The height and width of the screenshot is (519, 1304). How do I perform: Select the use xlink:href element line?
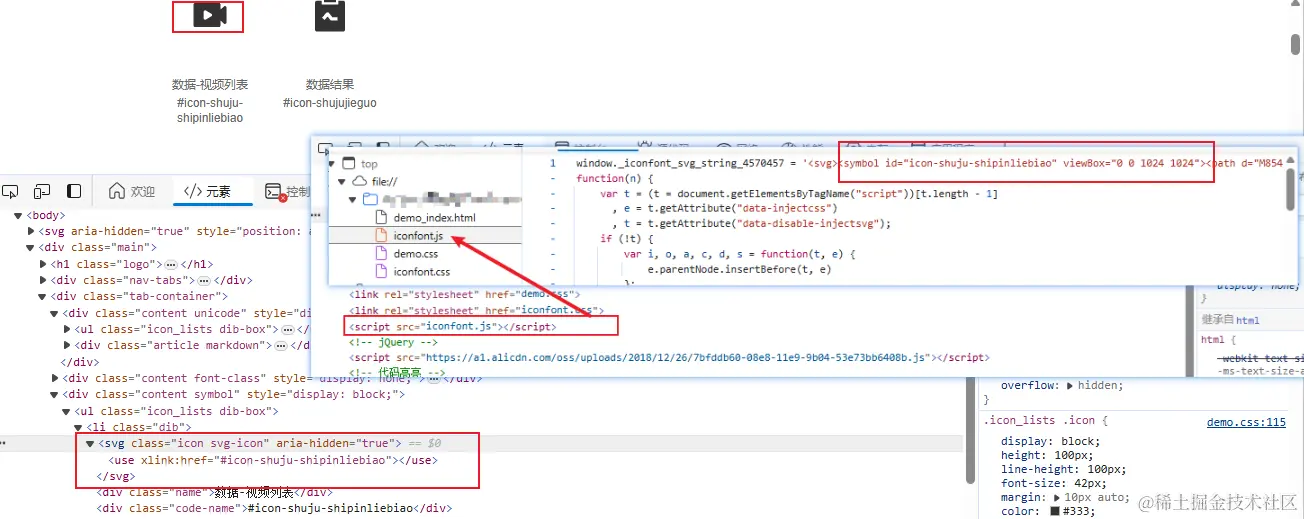point(273,460)
